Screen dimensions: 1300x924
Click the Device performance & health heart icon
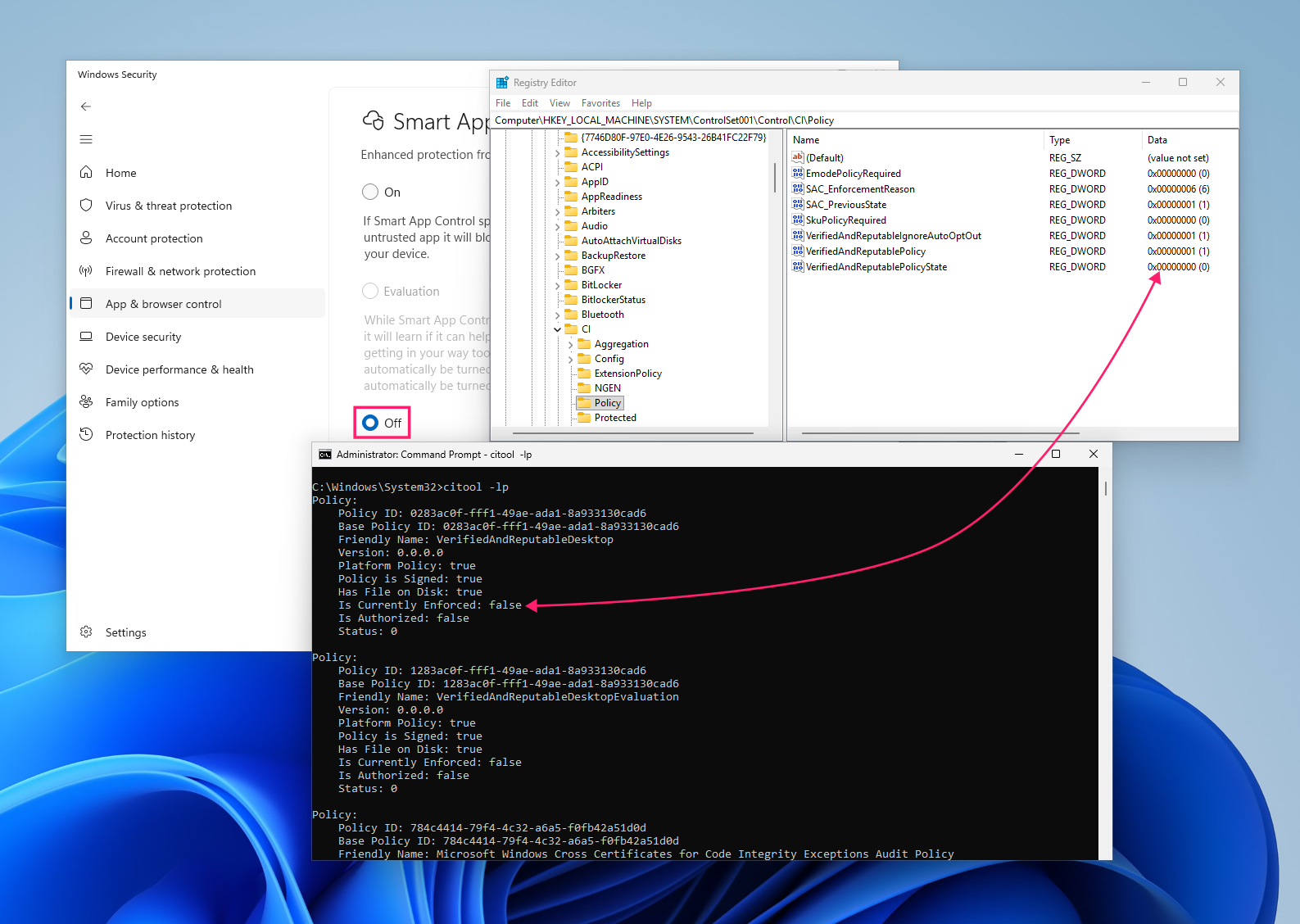[86, 369]
